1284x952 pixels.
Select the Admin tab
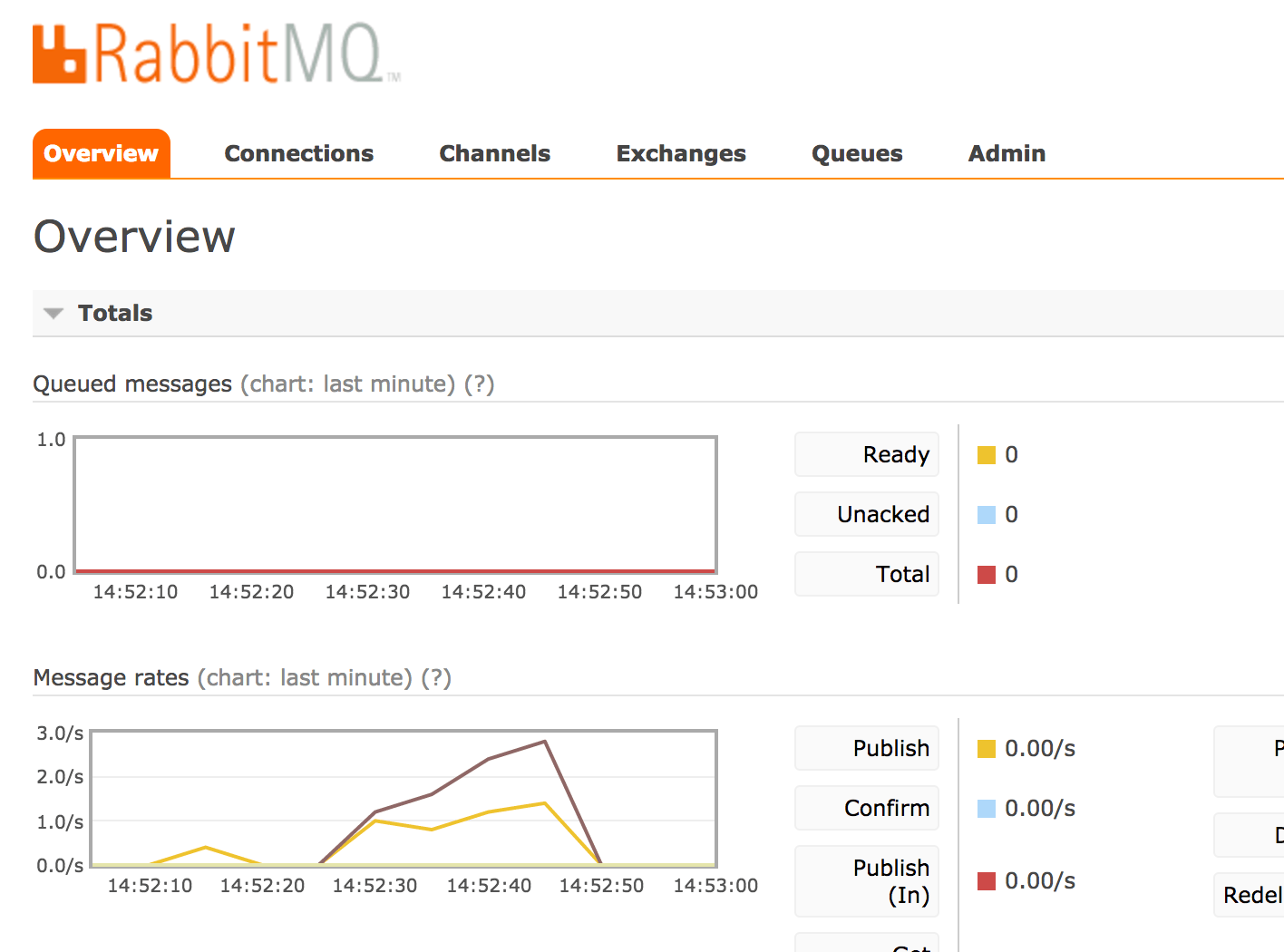(1007, 153)
